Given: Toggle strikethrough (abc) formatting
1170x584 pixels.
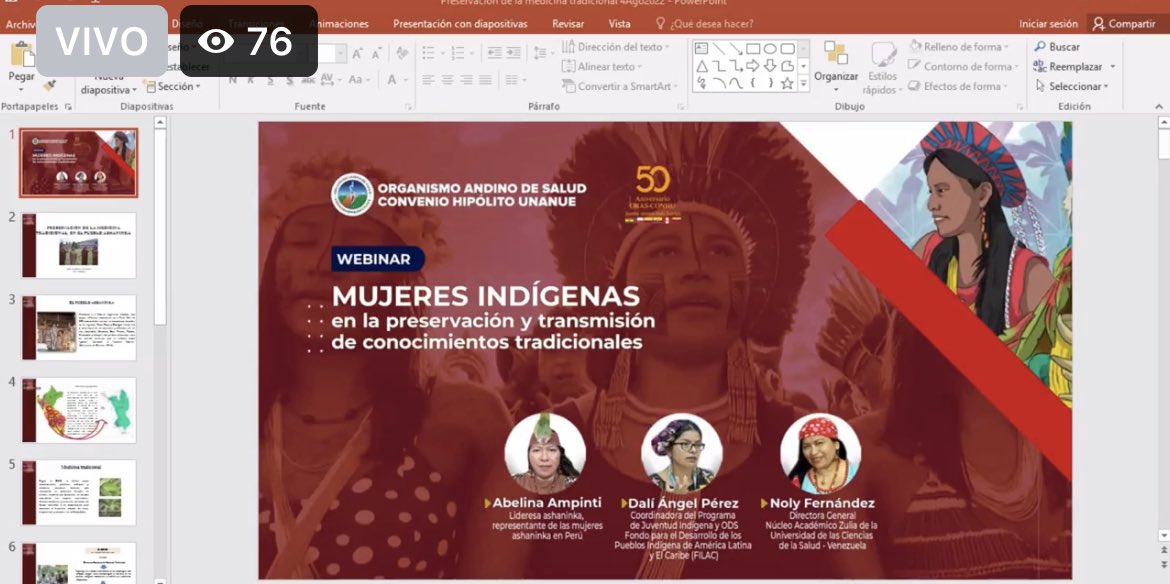Looking at the screenshot, I should 309,79.
